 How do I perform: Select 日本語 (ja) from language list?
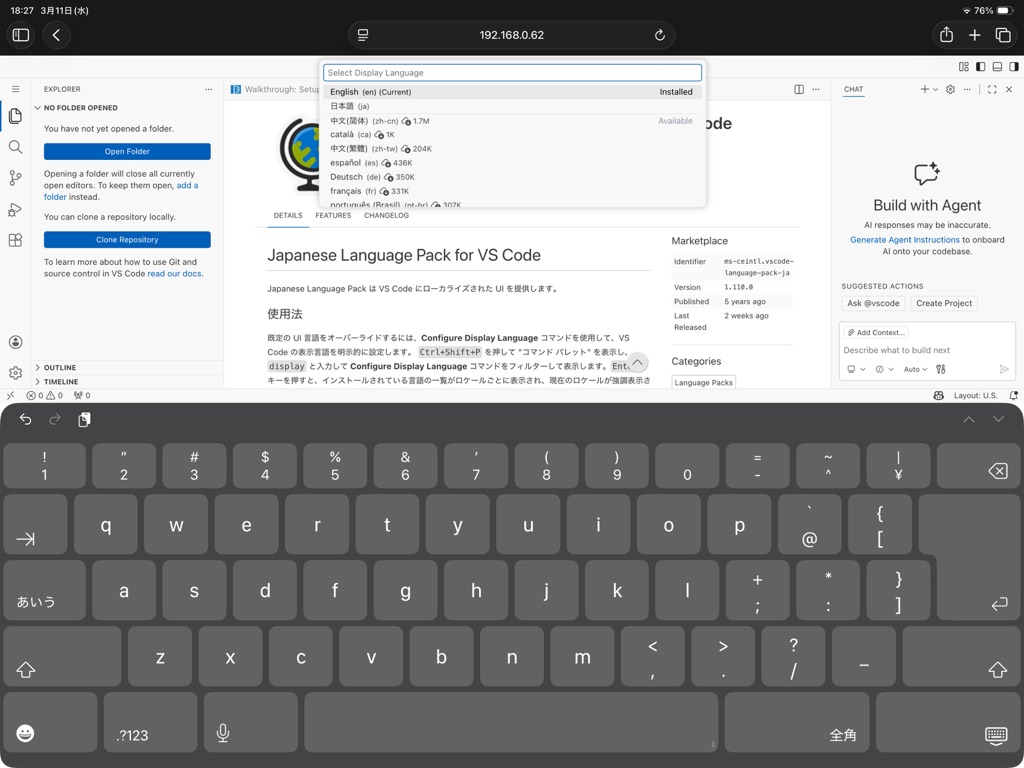(350, 106)
